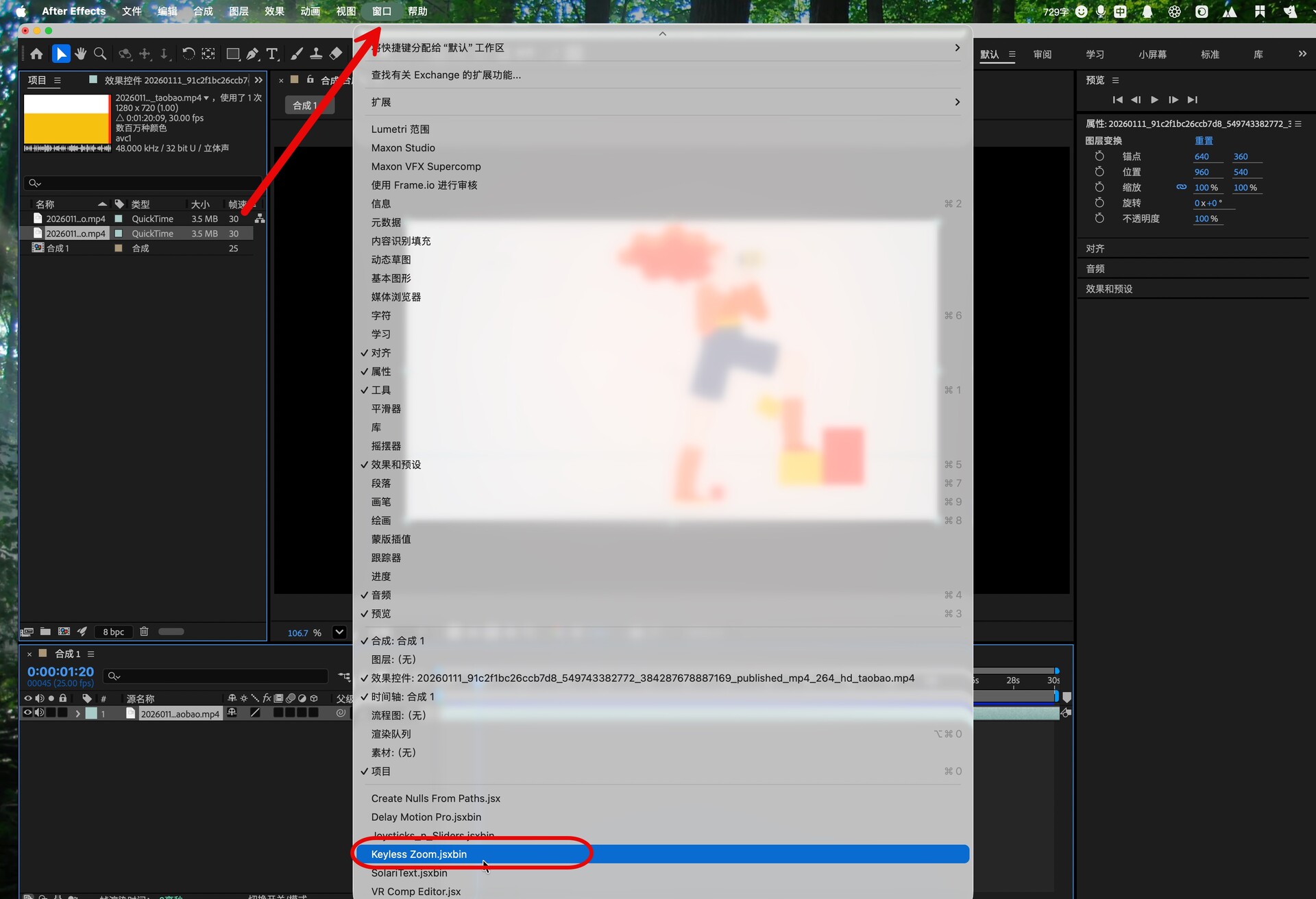1316x899 pixels.
Task: Click the new folder icon in project panel
Action: (45, 632)
